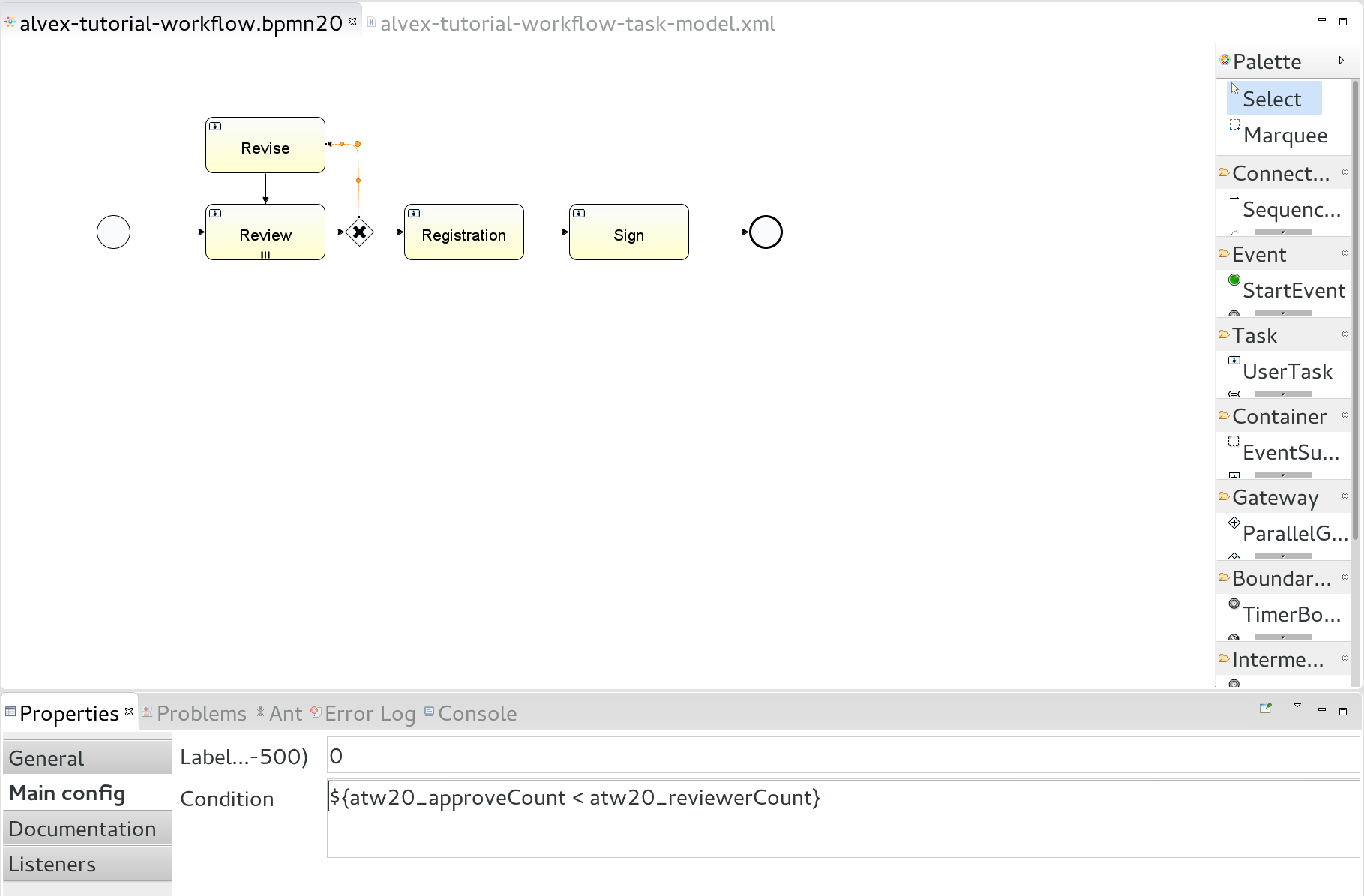Open the Properties view menu dropdown
The image size is (1364, 896).
(1297, 706)
